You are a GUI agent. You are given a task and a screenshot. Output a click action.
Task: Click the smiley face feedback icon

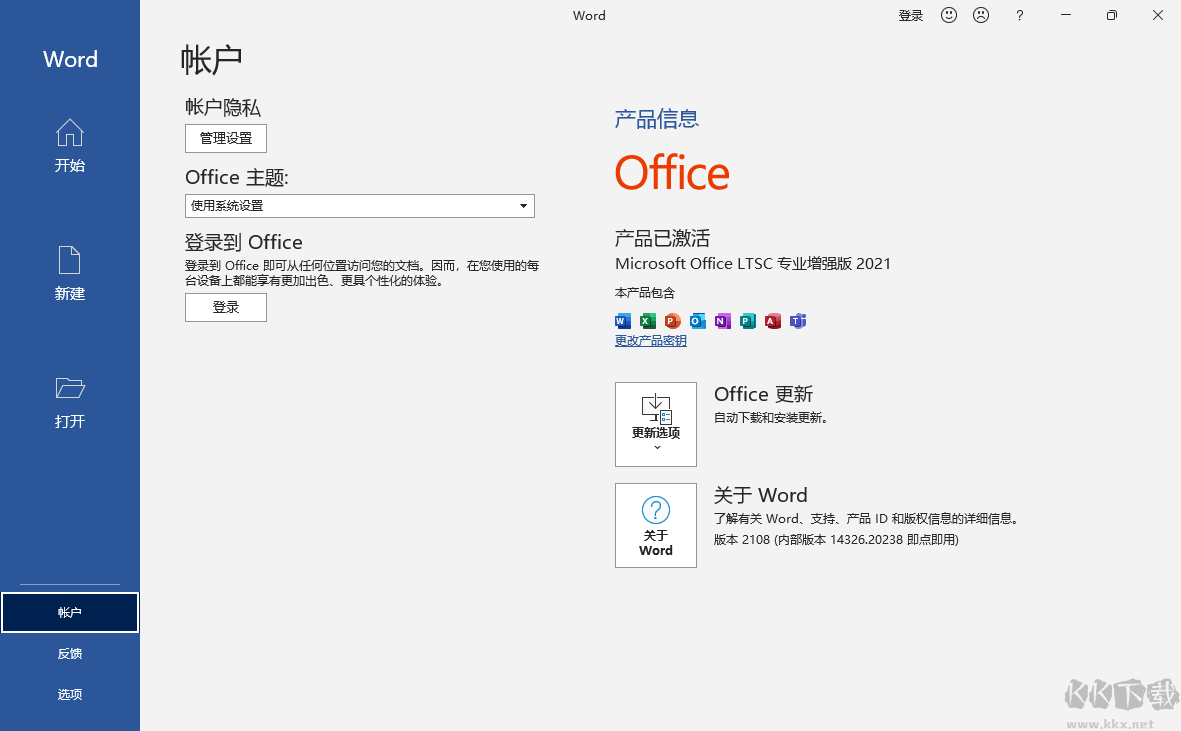click(x=949, y=15)
